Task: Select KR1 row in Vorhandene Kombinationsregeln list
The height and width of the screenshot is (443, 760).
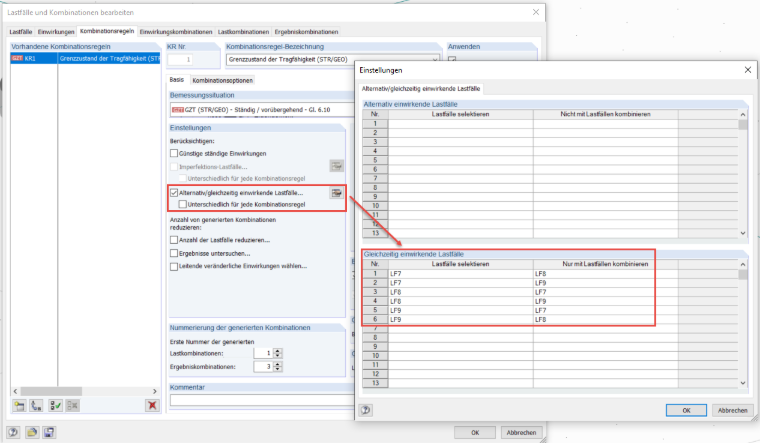Action: [x=85, y=58]
